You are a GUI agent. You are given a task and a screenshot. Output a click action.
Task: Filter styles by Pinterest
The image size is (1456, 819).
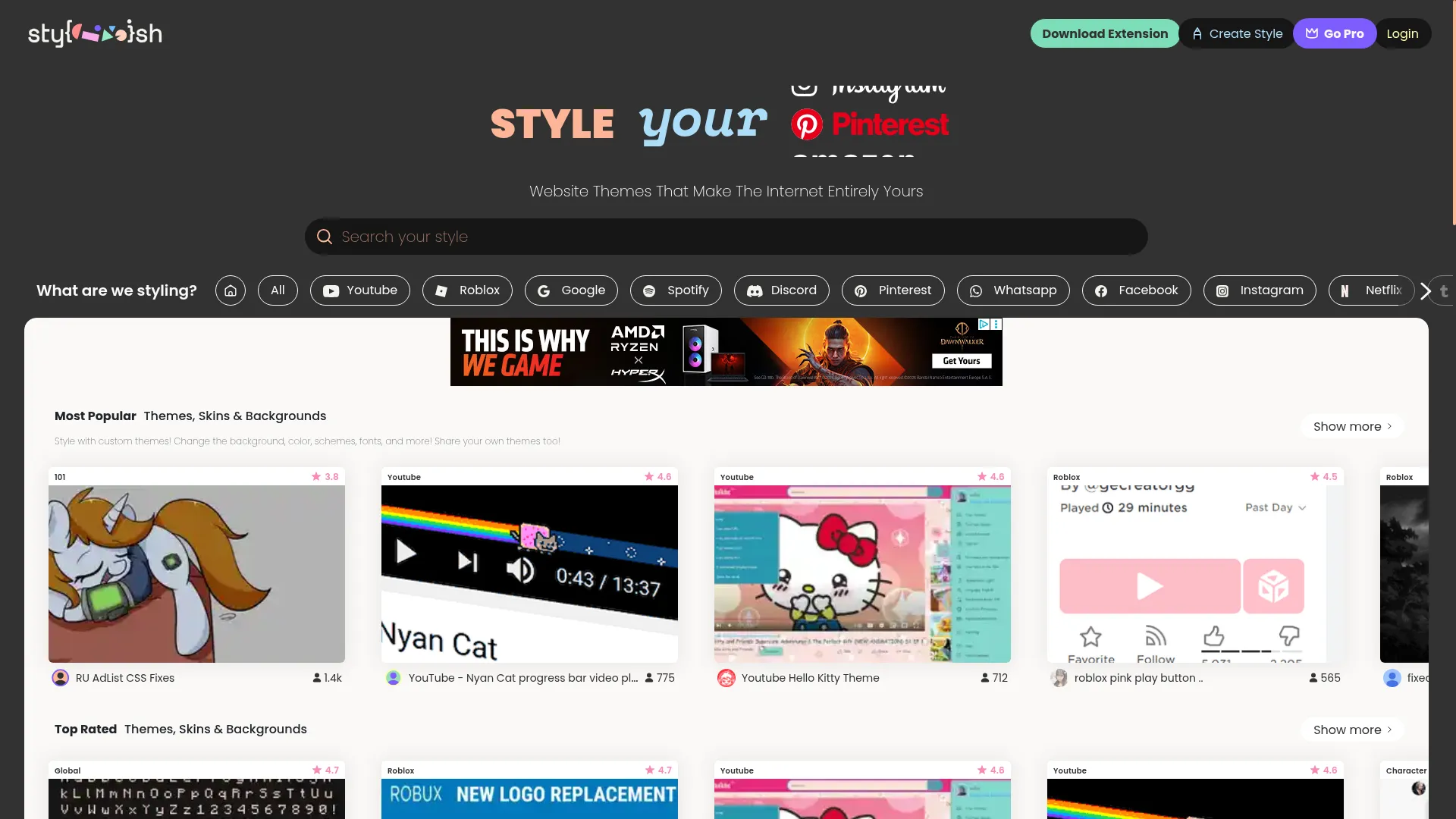pyautogui.click(x=893, y=290)
